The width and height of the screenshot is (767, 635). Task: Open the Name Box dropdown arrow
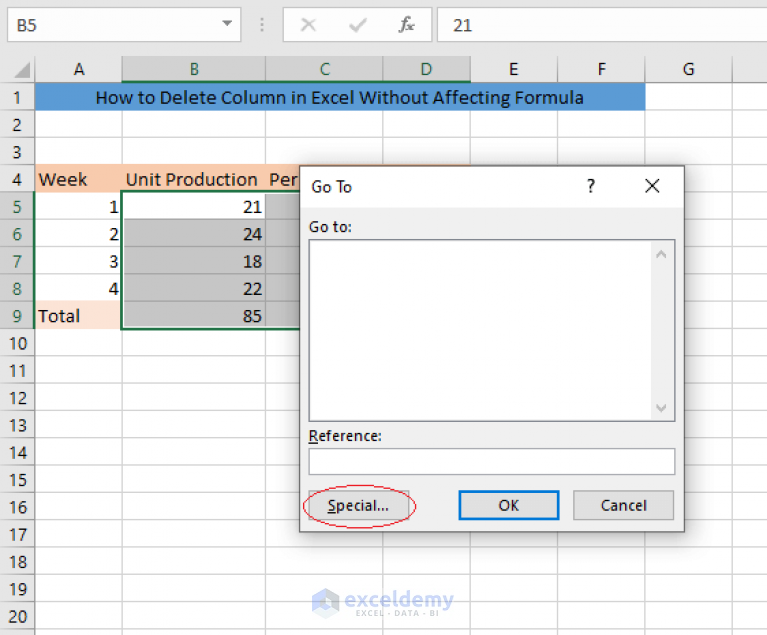coord(226,23)
